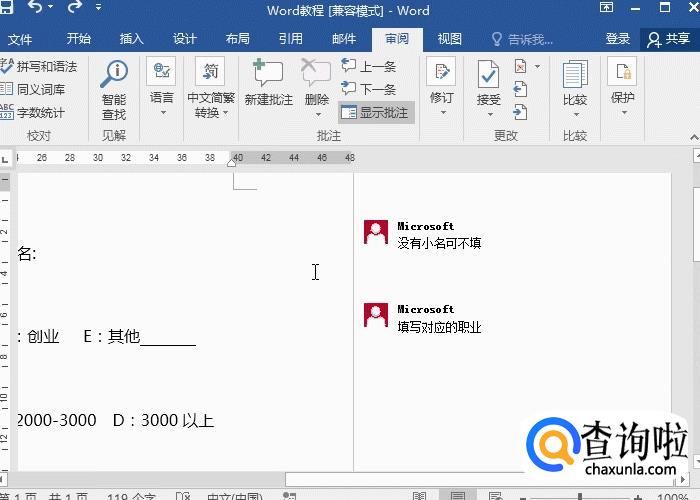Click the 比较 compare documents icon
The height and width of the screenshot is (500, 700).
[575, 74]
